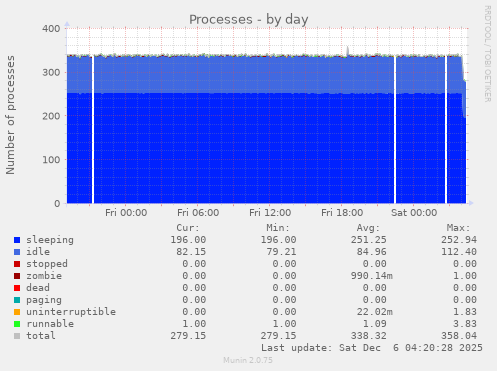Click the 'runnable' legend label
This screenshot has width=497, height=371.
tap(50, 324)
